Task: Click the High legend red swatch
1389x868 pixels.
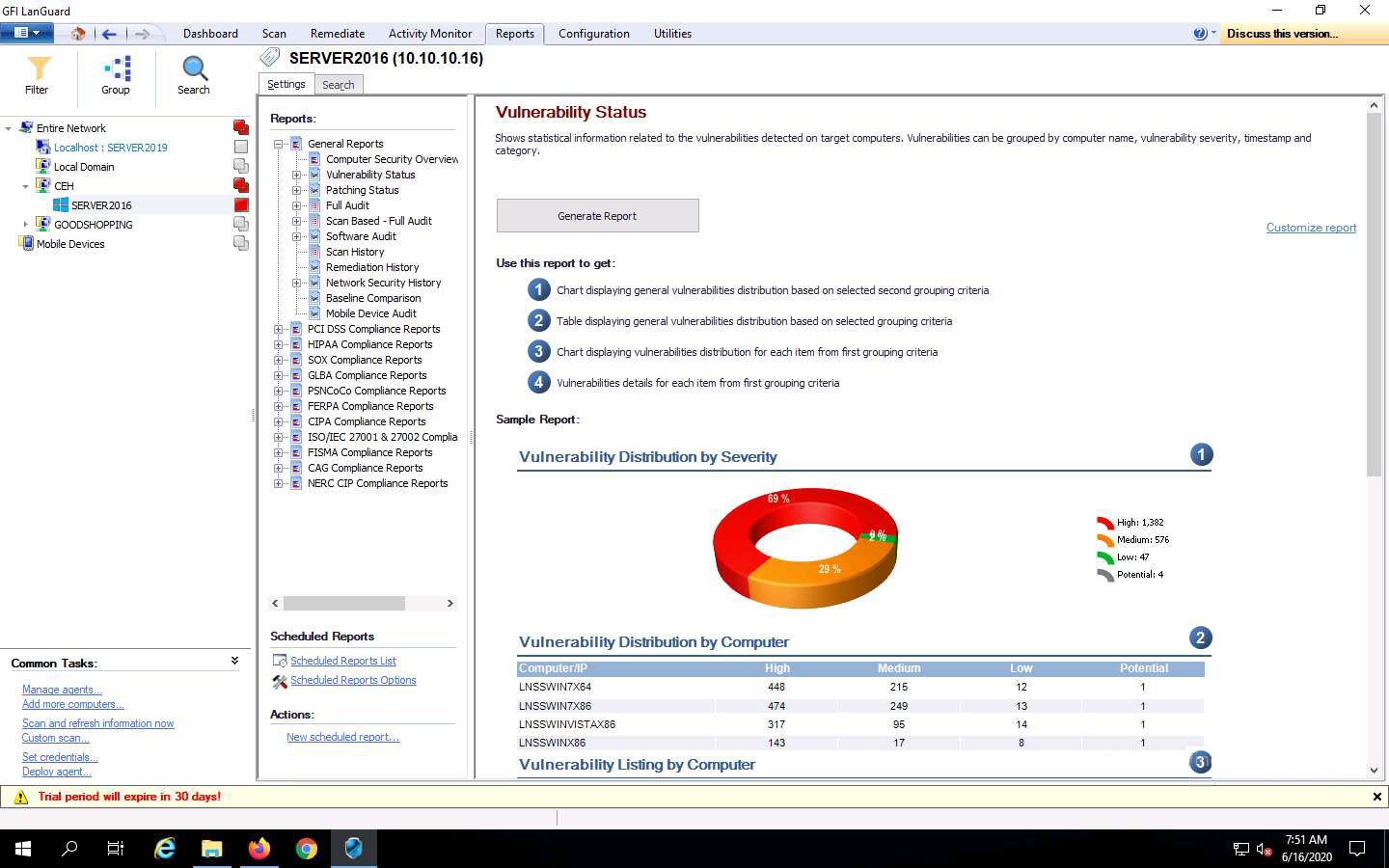Action: (1105, 523)
